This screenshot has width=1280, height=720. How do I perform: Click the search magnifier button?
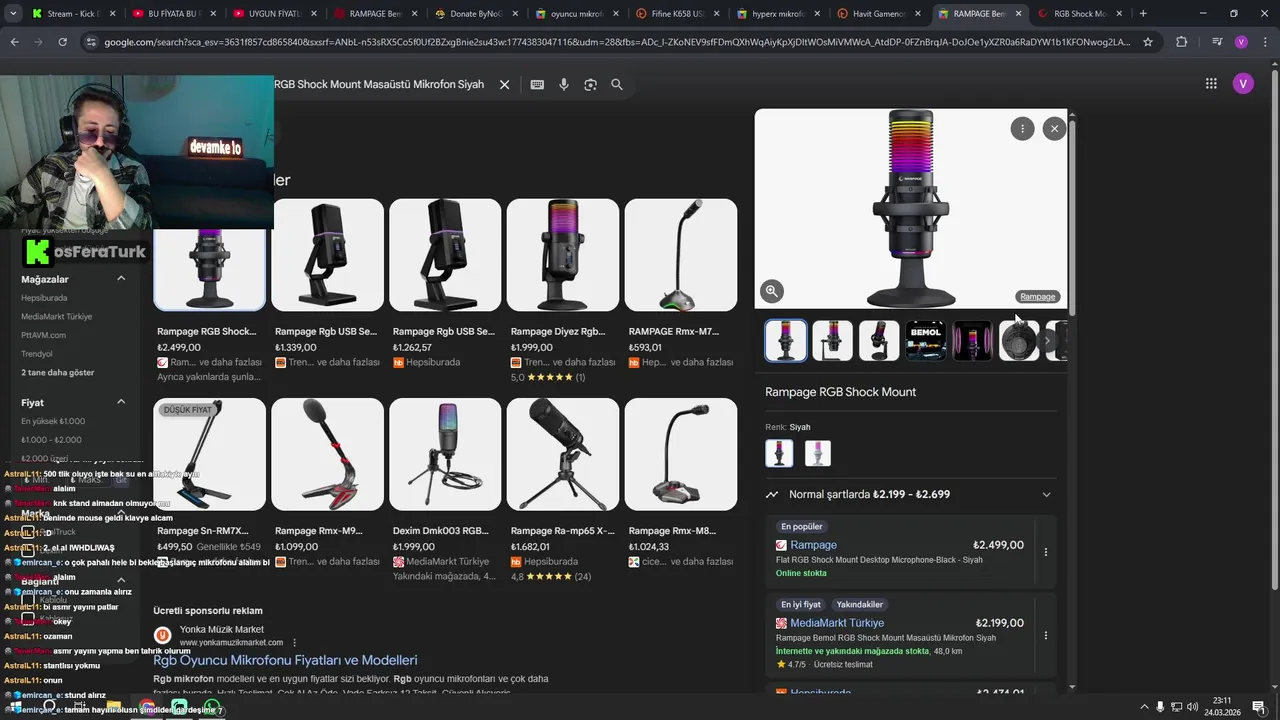coord(617,85)
